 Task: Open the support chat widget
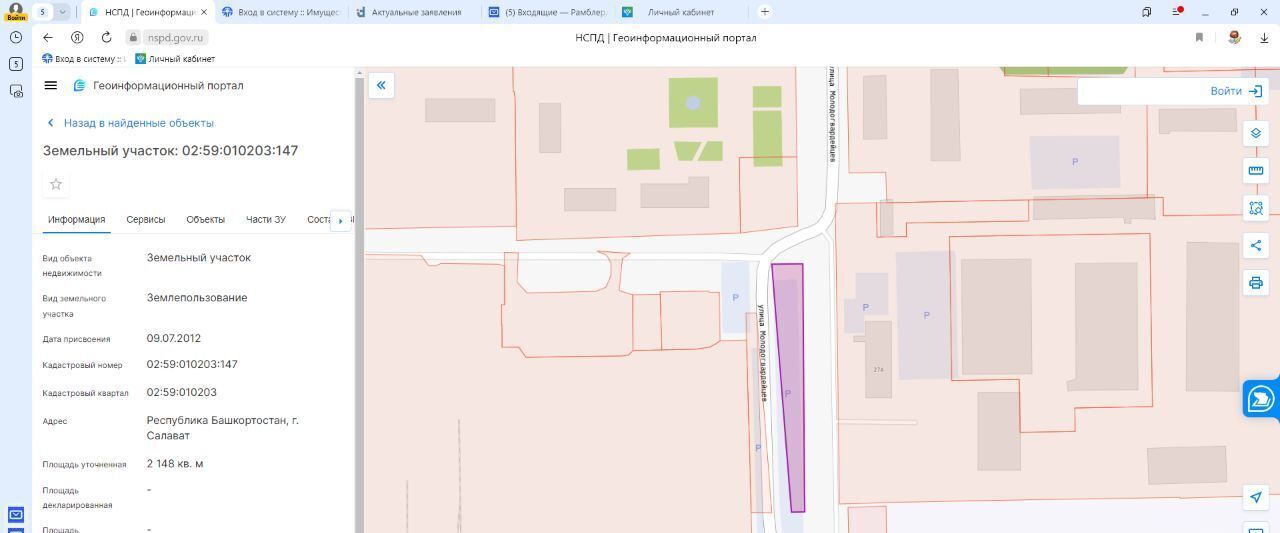click(1261, 399)
